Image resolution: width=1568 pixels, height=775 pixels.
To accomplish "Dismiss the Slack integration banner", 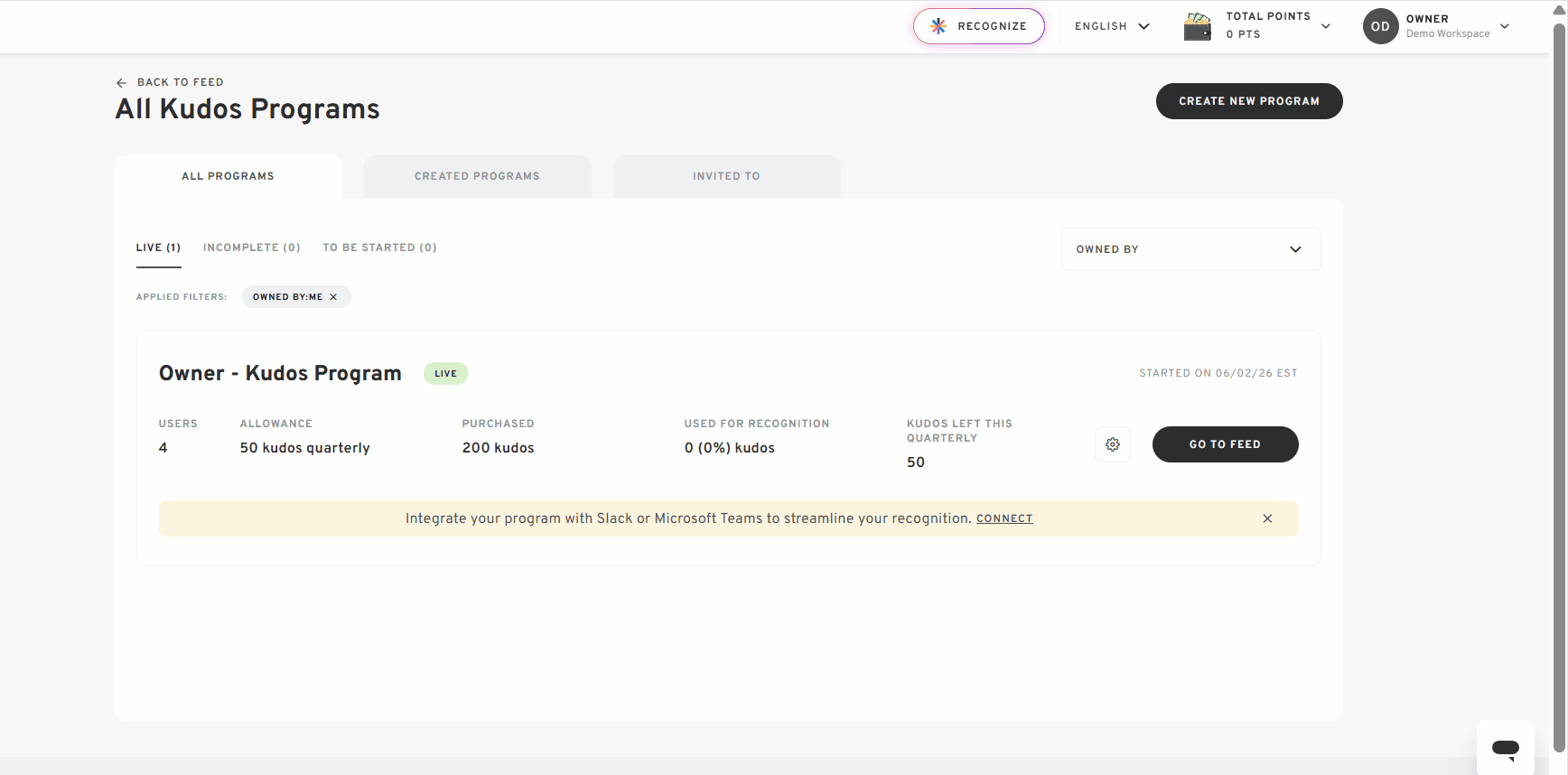I will click(1267, 518).
